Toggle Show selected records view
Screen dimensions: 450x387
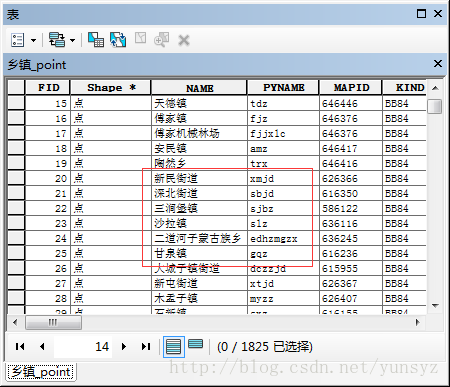click(195, 344)
